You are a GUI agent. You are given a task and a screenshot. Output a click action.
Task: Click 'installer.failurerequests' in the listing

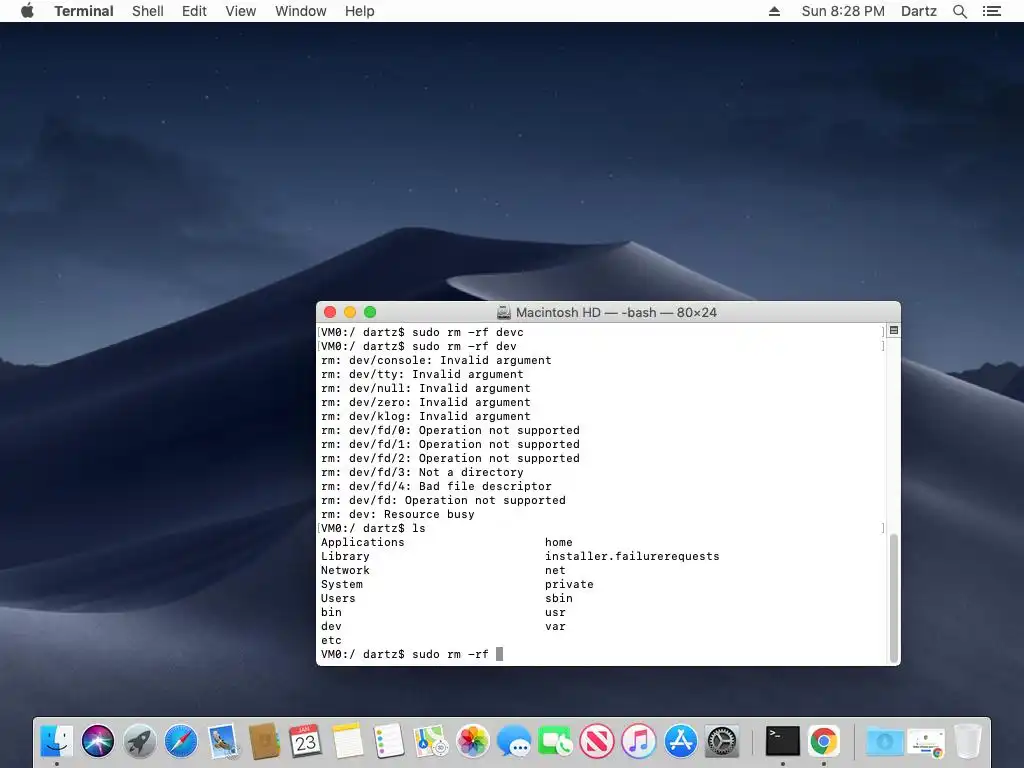[x=632, y=556]
